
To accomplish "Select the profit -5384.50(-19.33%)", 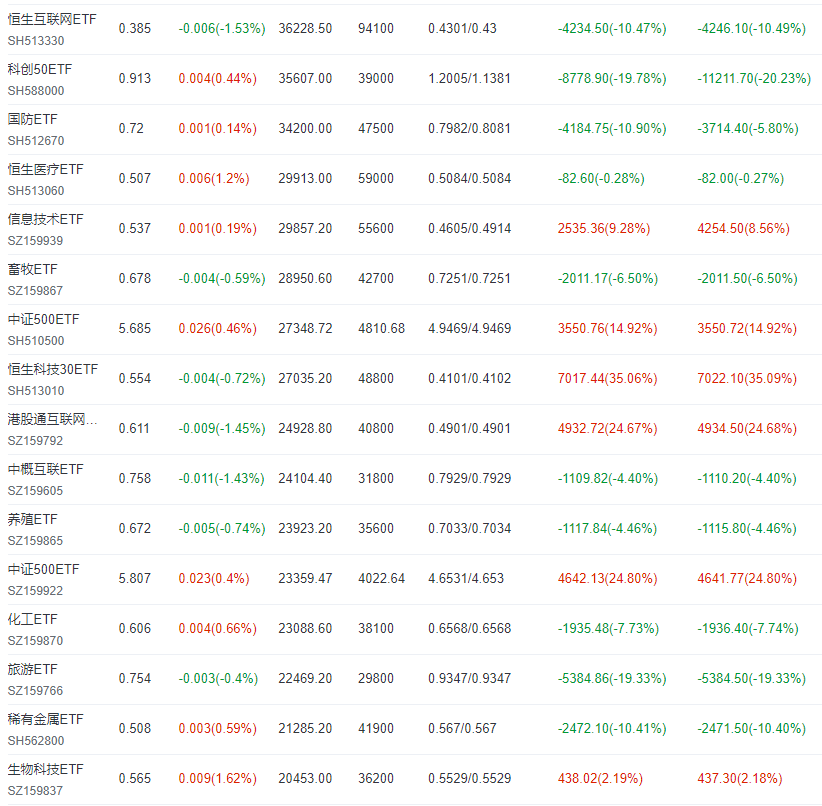I will (x=751, y=679).
